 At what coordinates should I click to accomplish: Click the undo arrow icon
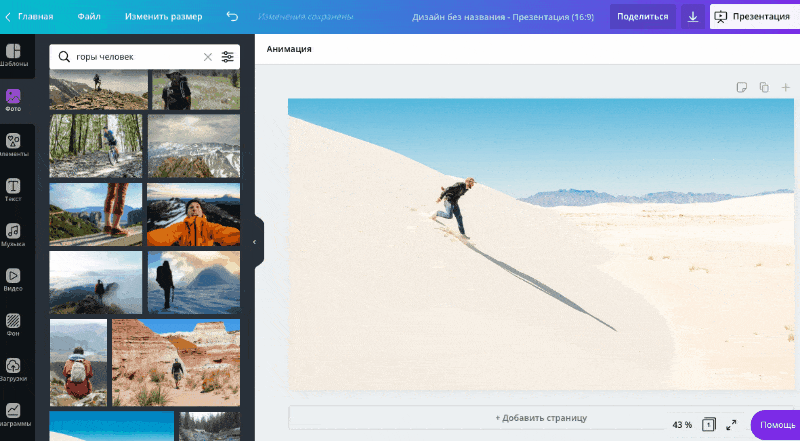click(233, 17)
